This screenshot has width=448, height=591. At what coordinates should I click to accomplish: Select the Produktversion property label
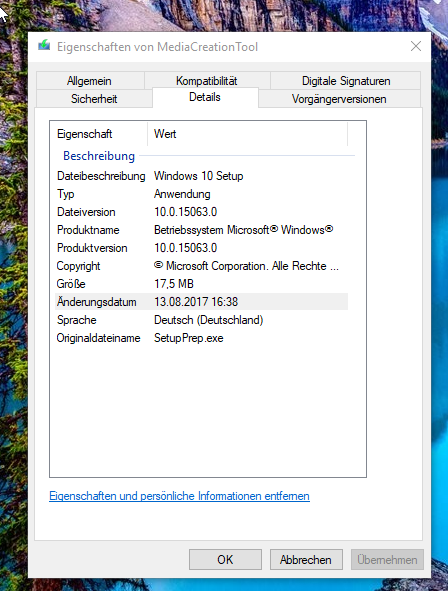(92, 248)
